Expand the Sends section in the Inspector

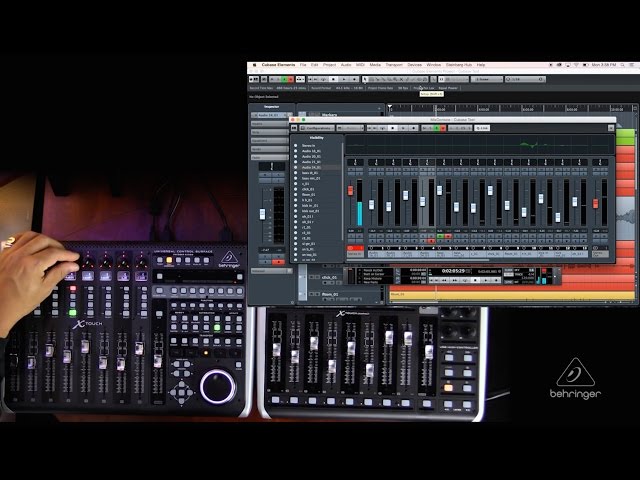pyautogui.click(x=269, y=149)
